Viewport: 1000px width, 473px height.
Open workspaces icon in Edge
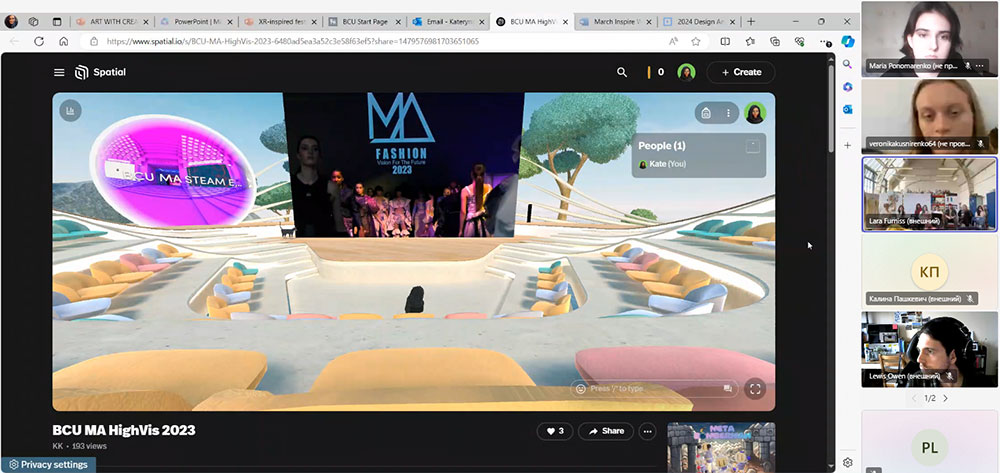(x=34, y=22)
